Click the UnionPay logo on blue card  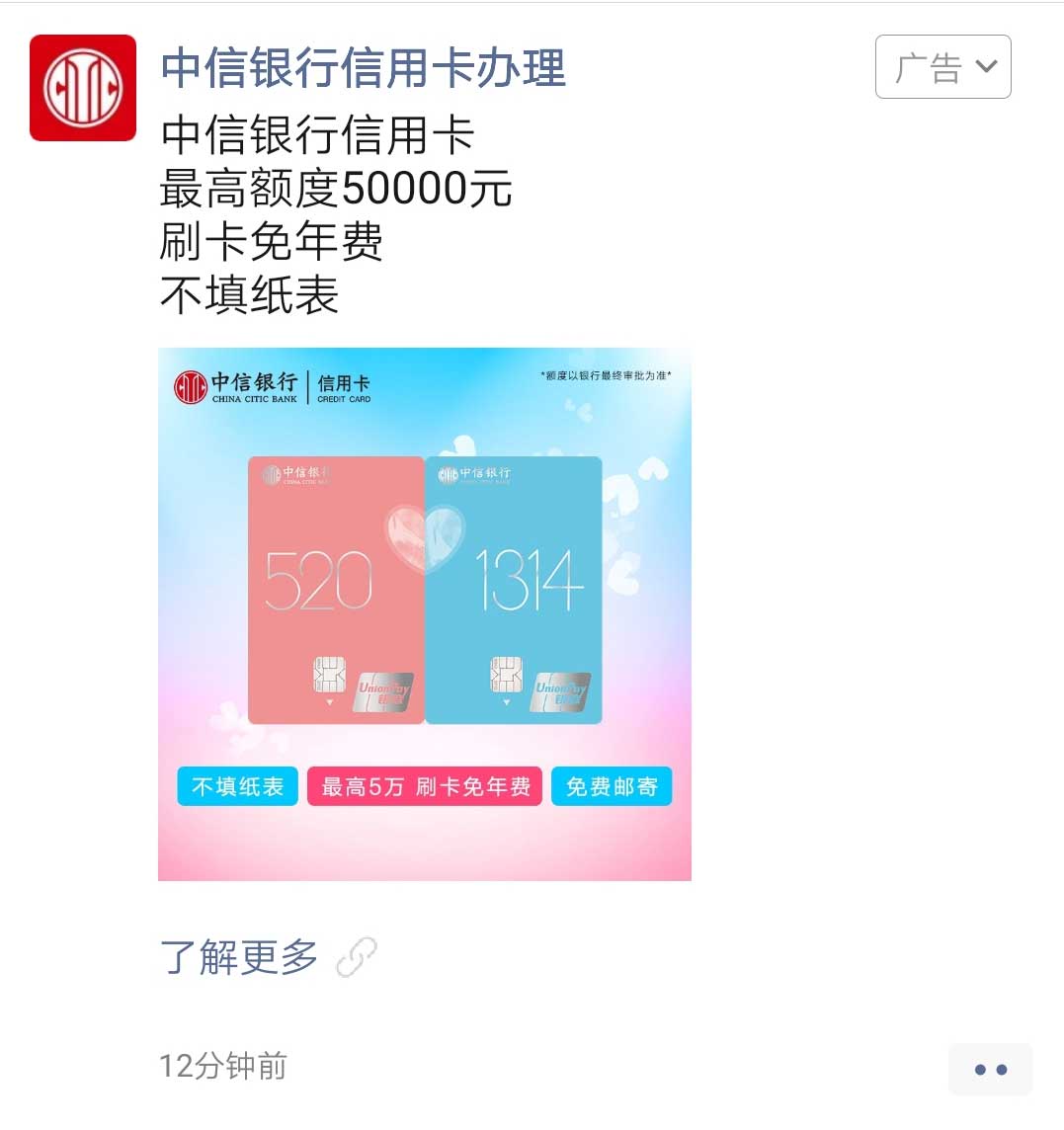click(x=561, y=691)
